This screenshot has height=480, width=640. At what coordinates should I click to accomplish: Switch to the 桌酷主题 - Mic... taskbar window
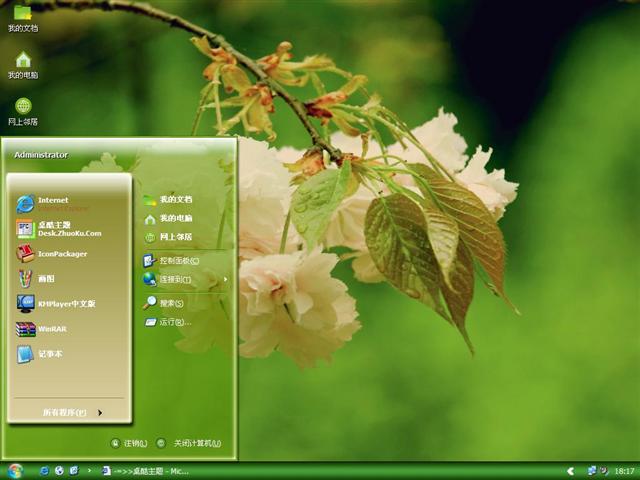point(145,471)
